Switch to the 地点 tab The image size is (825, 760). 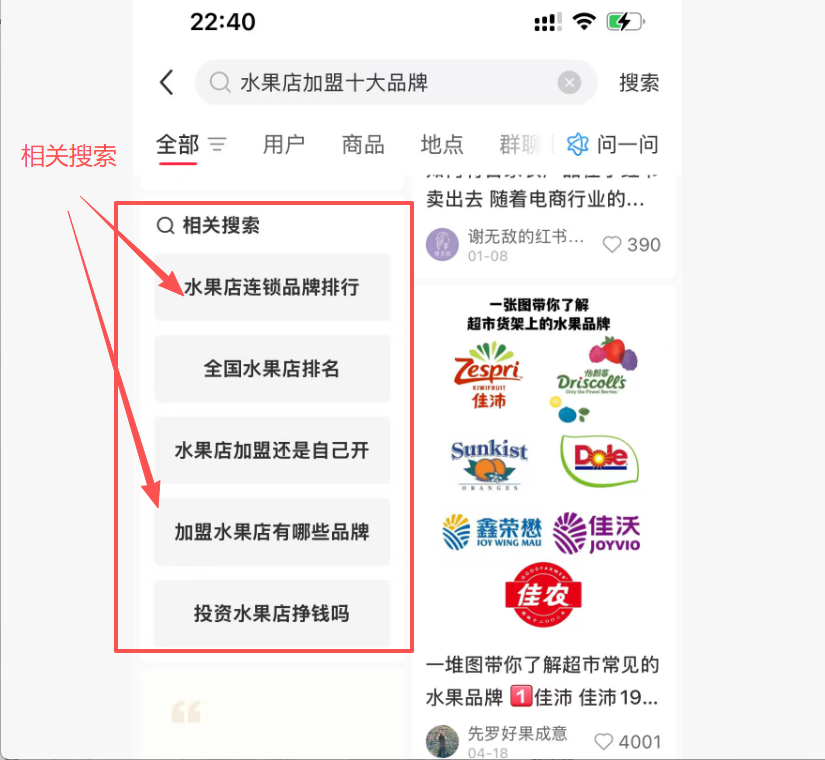[442, 144]
